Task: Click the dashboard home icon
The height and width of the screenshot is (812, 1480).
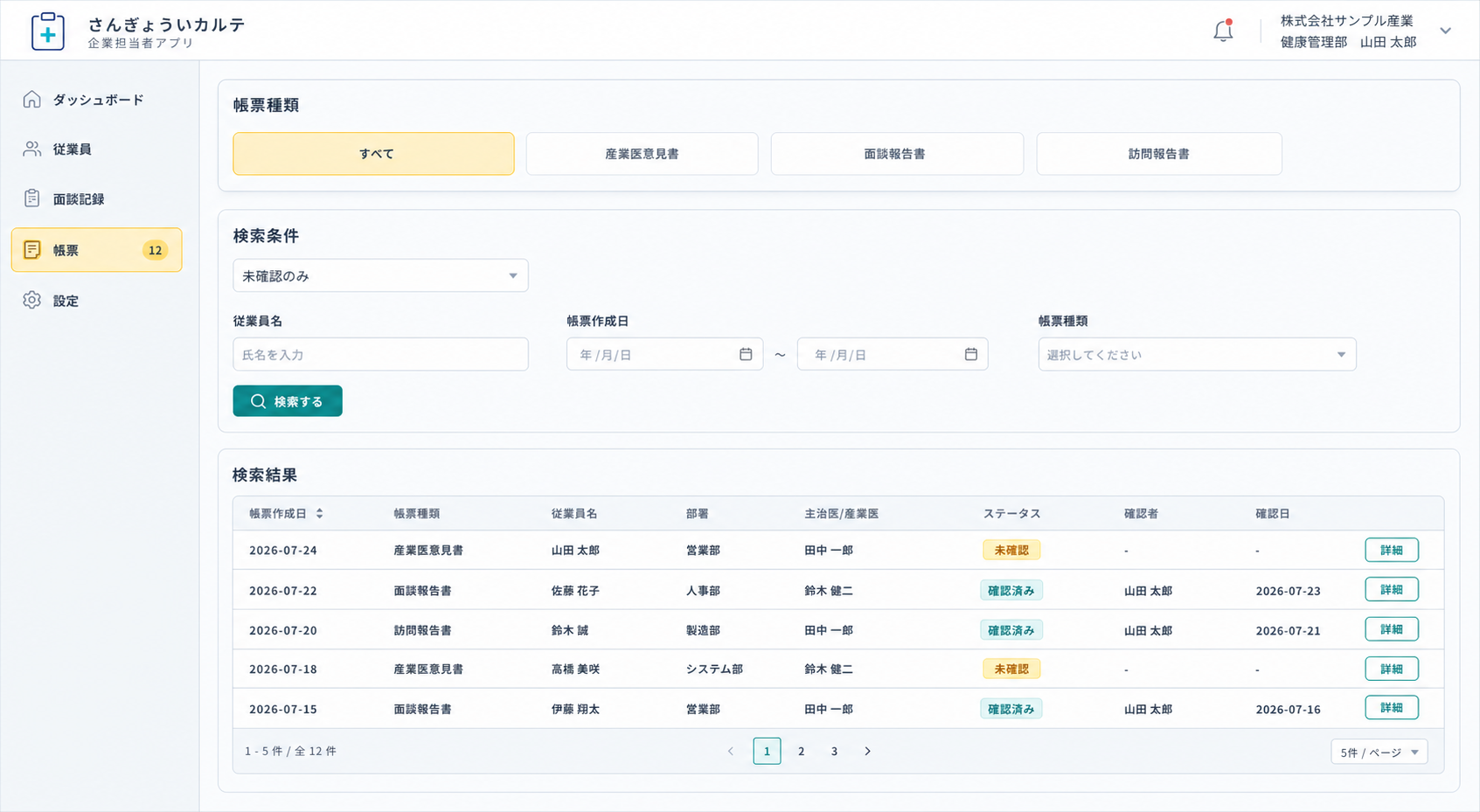Action: point(32,99)
